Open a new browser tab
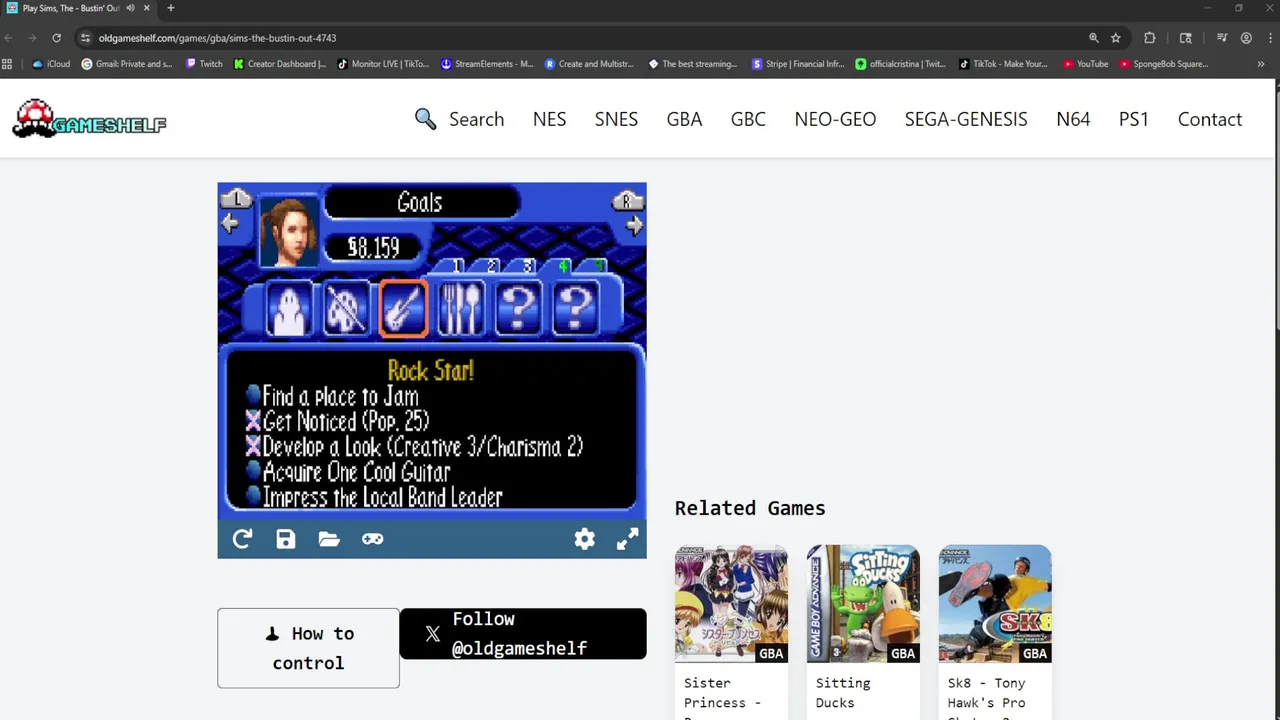This screenshot has height=720, width=1280. pos(170,8)
